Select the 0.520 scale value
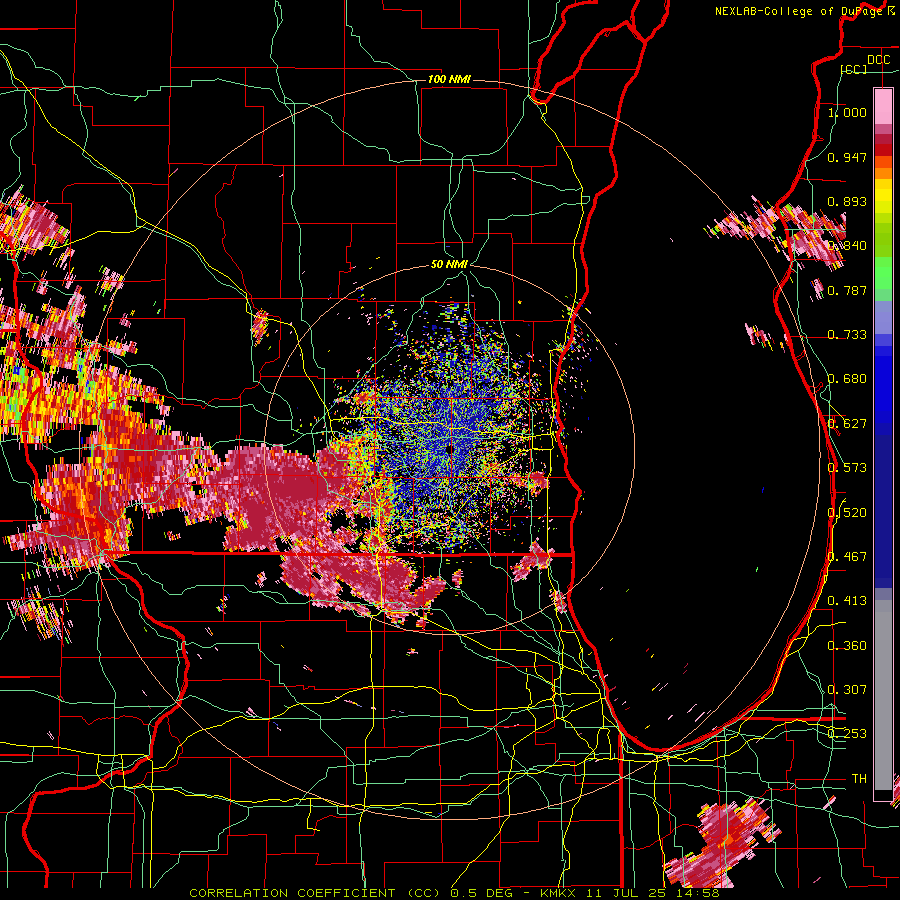 (x=847, y=513)
